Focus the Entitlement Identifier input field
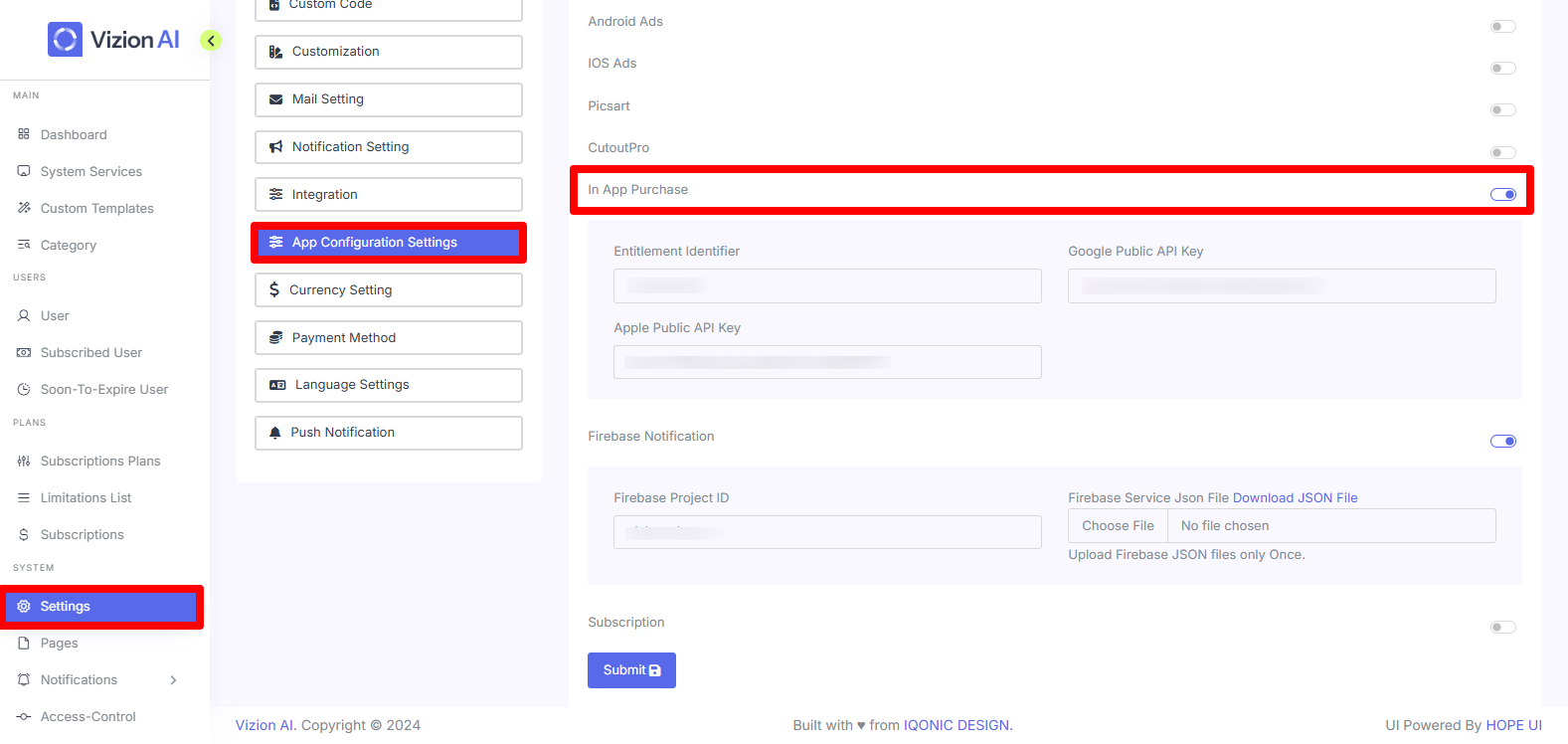Viewport: 1568px width, 744px height. [x=827, y=286]
